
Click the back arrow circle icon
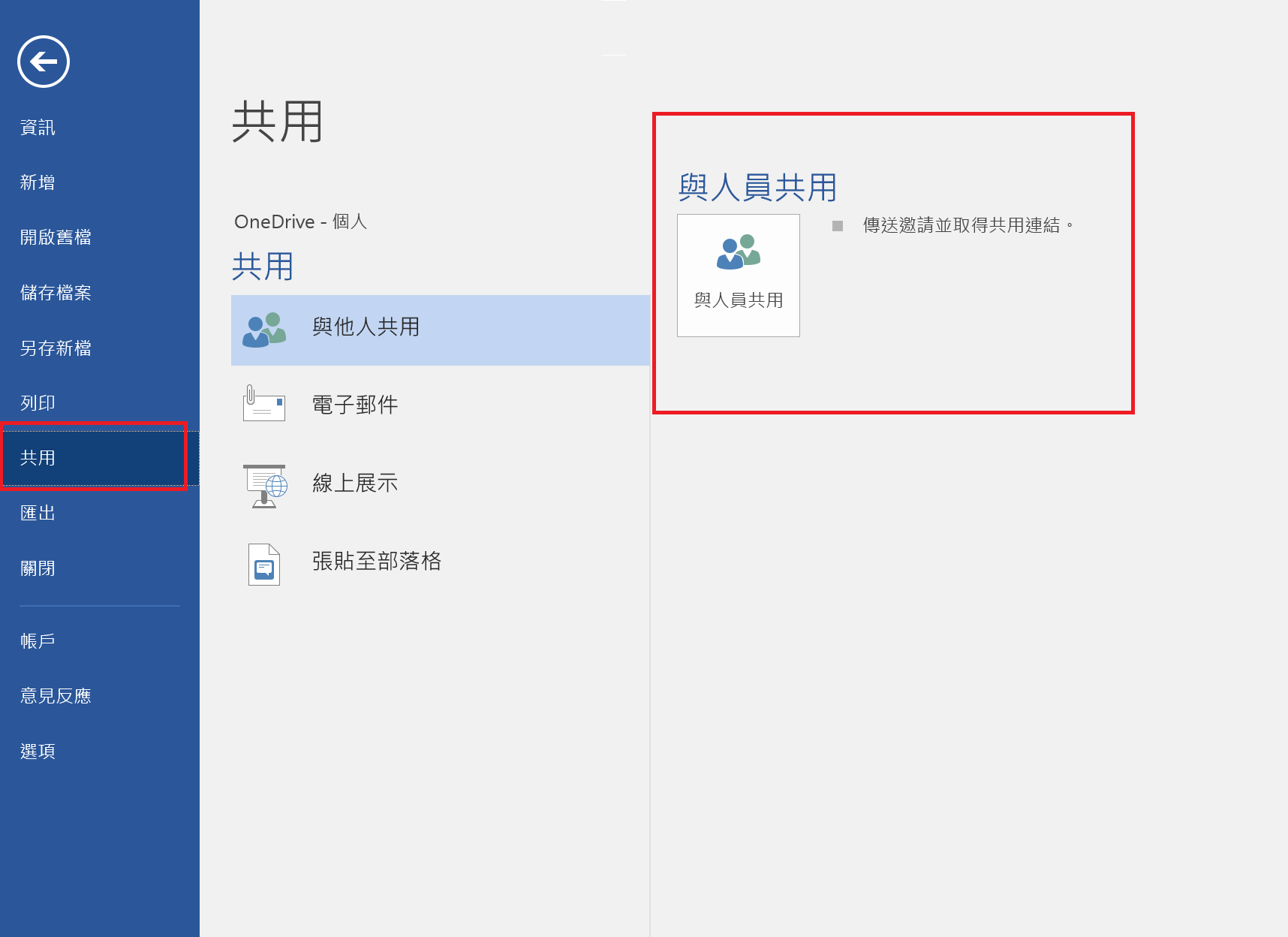[x=43, y=62]
